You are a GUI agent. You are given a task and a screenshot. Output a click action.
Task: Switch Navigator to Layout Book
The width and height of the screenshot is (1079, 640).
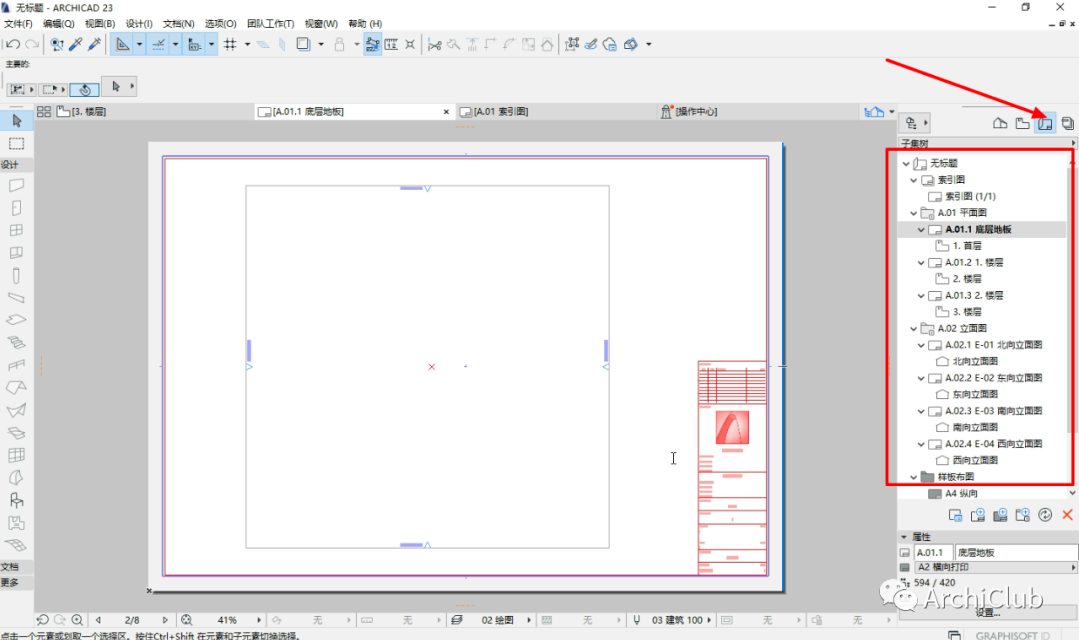tap(1045, 123)
